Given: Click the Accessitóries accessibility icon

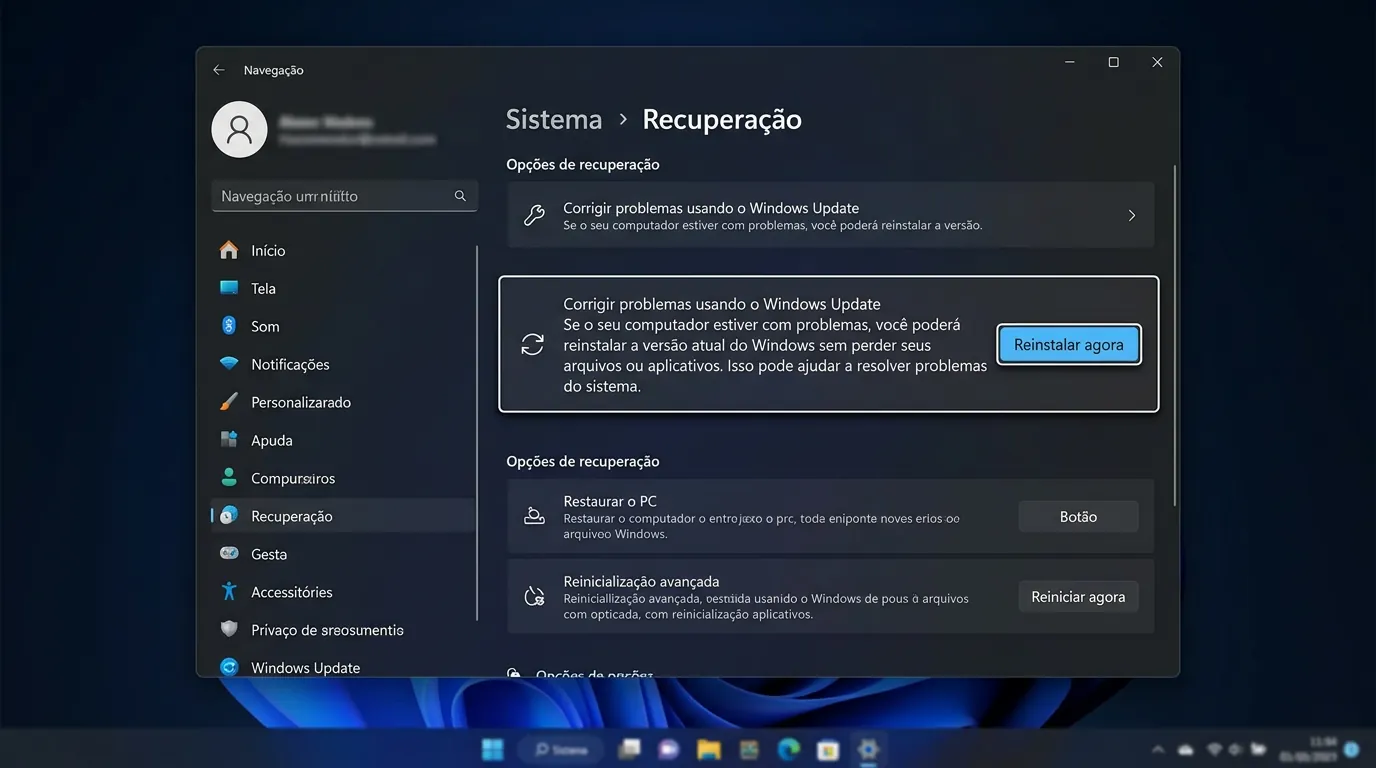Looking at the screenshot, I should [229, 592].
